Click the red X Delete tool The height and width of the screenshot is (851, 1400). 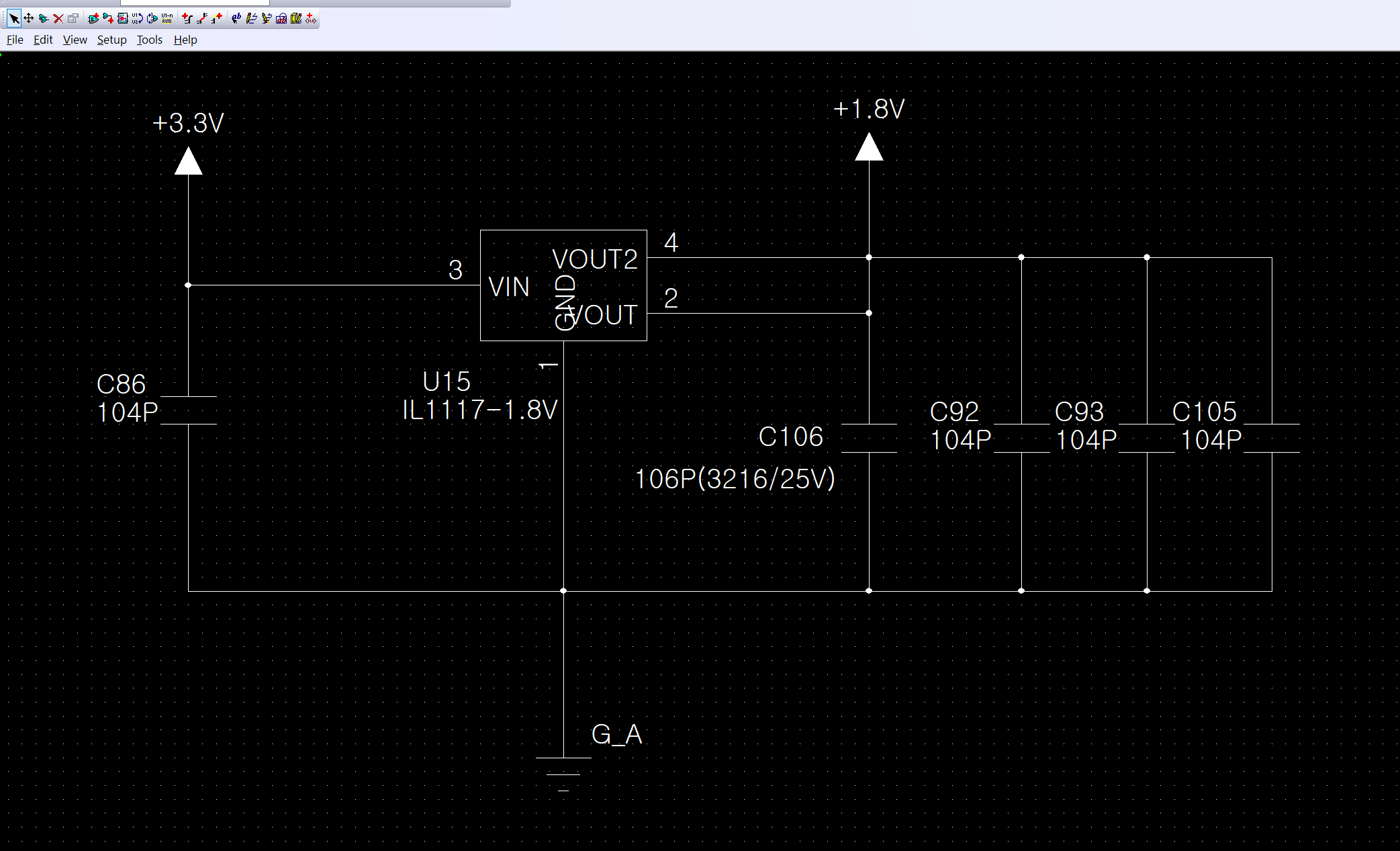click(58, 18)
